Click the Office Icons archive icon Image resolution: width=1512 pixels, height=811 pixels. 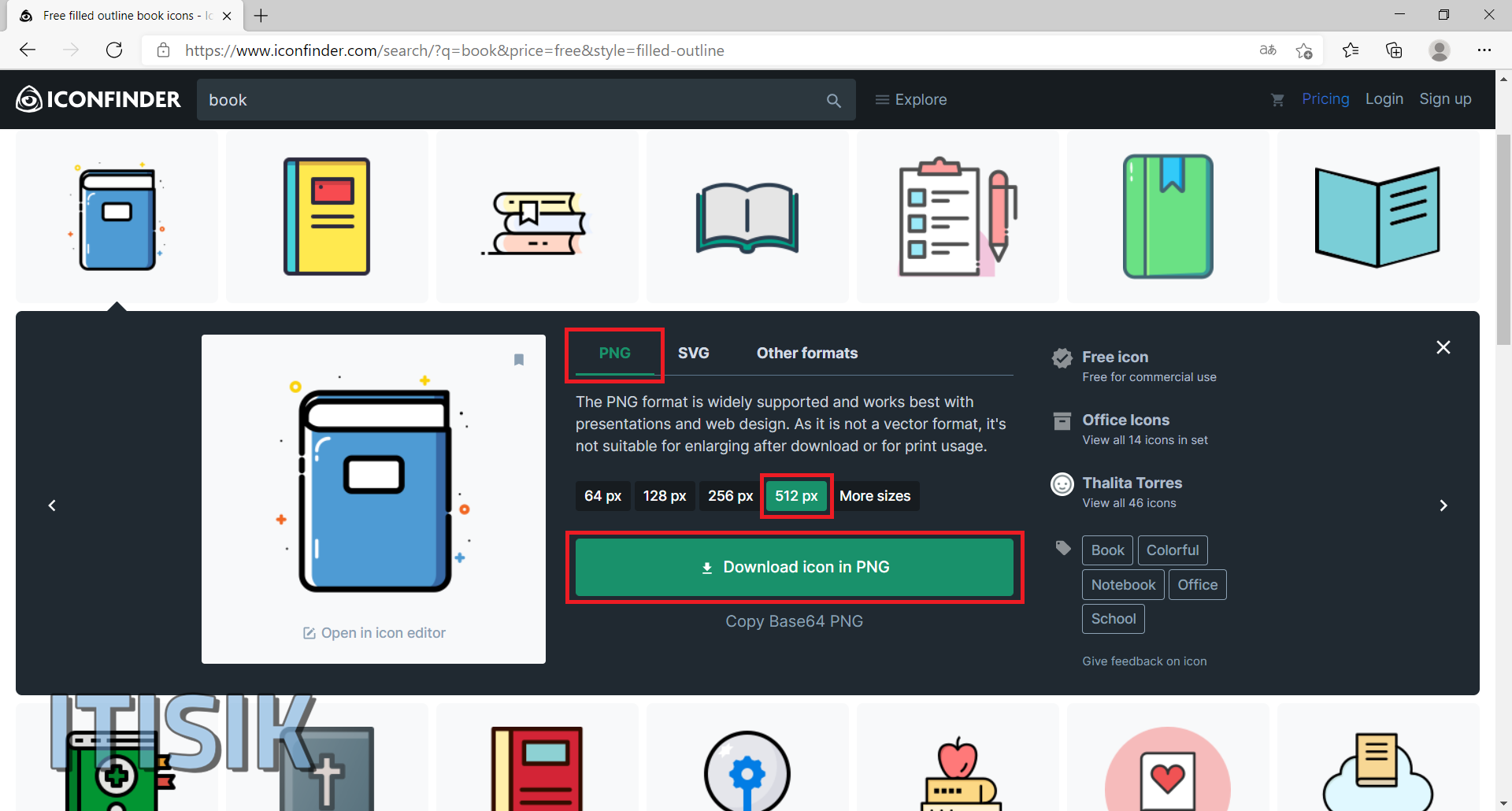(1062, 421)
